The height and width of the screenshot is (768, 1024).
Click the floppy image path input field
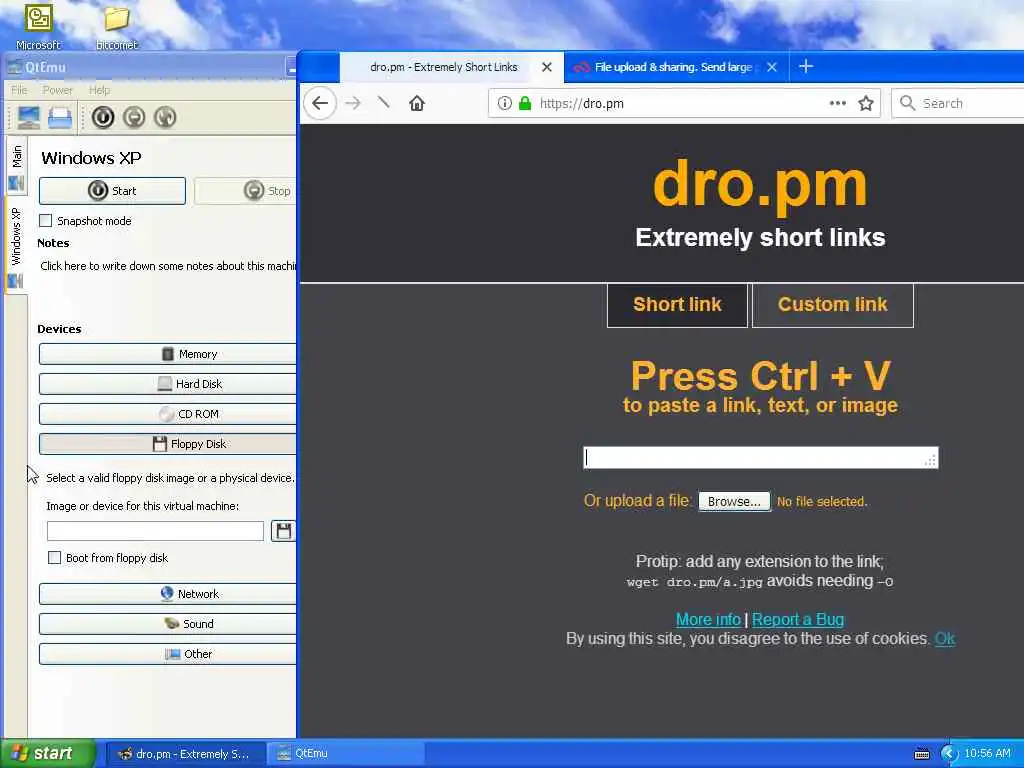[155, 531]
